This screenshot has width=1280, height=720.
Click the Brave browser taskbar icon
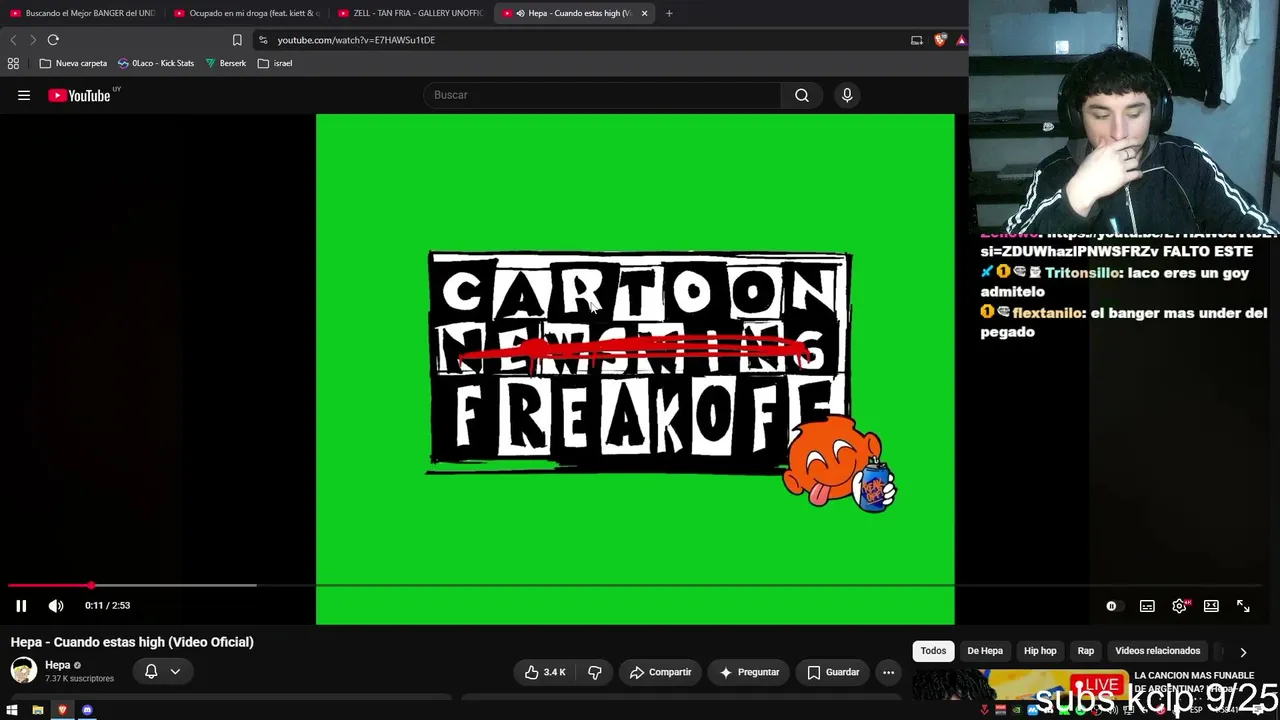click(62, 710)
